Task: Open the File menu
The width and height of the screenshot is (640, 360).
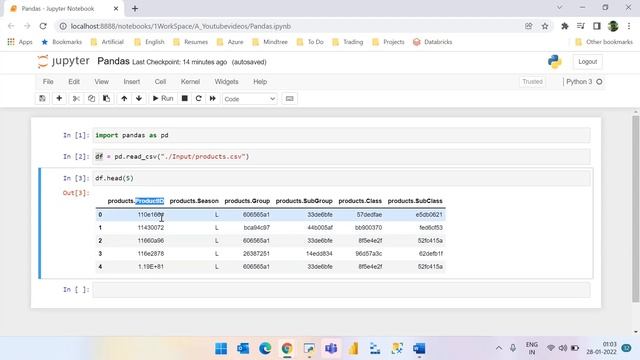Action: point(48,82)
